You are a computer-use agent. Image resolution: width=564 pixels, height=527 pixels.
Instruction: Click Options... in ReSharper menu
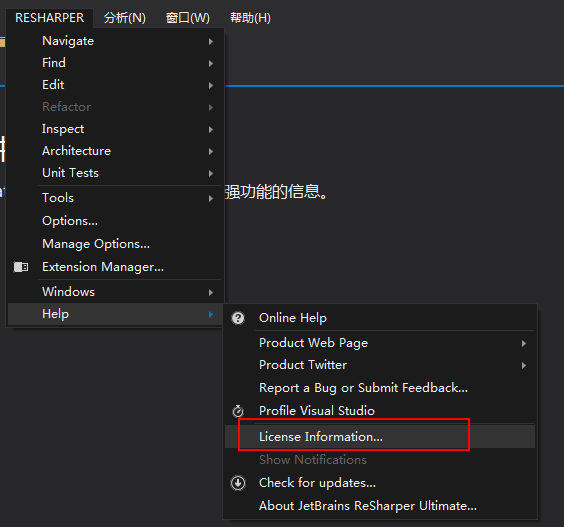point(115,221)
